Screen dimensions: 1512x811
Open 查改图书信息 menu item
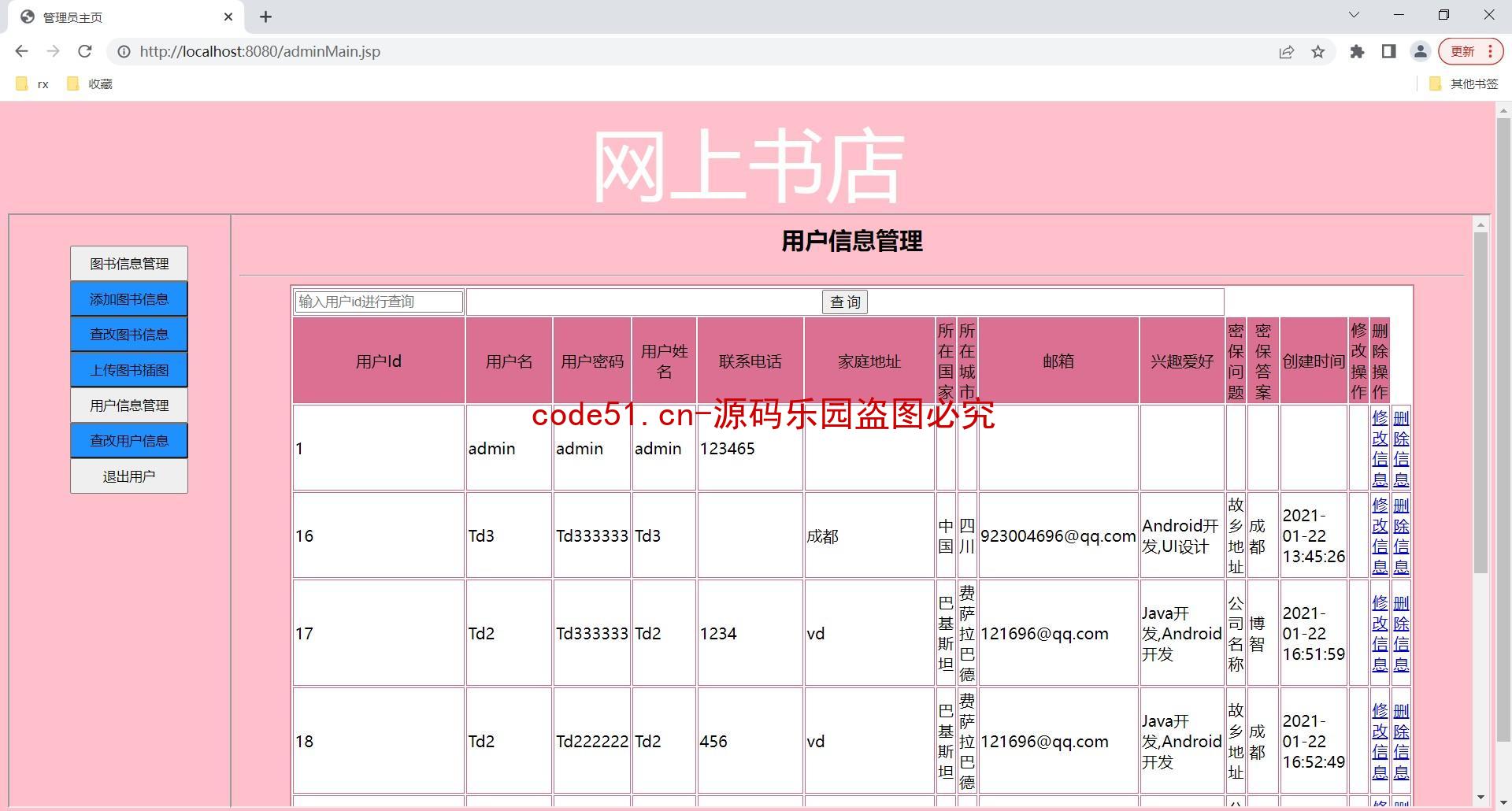[129, 335]
